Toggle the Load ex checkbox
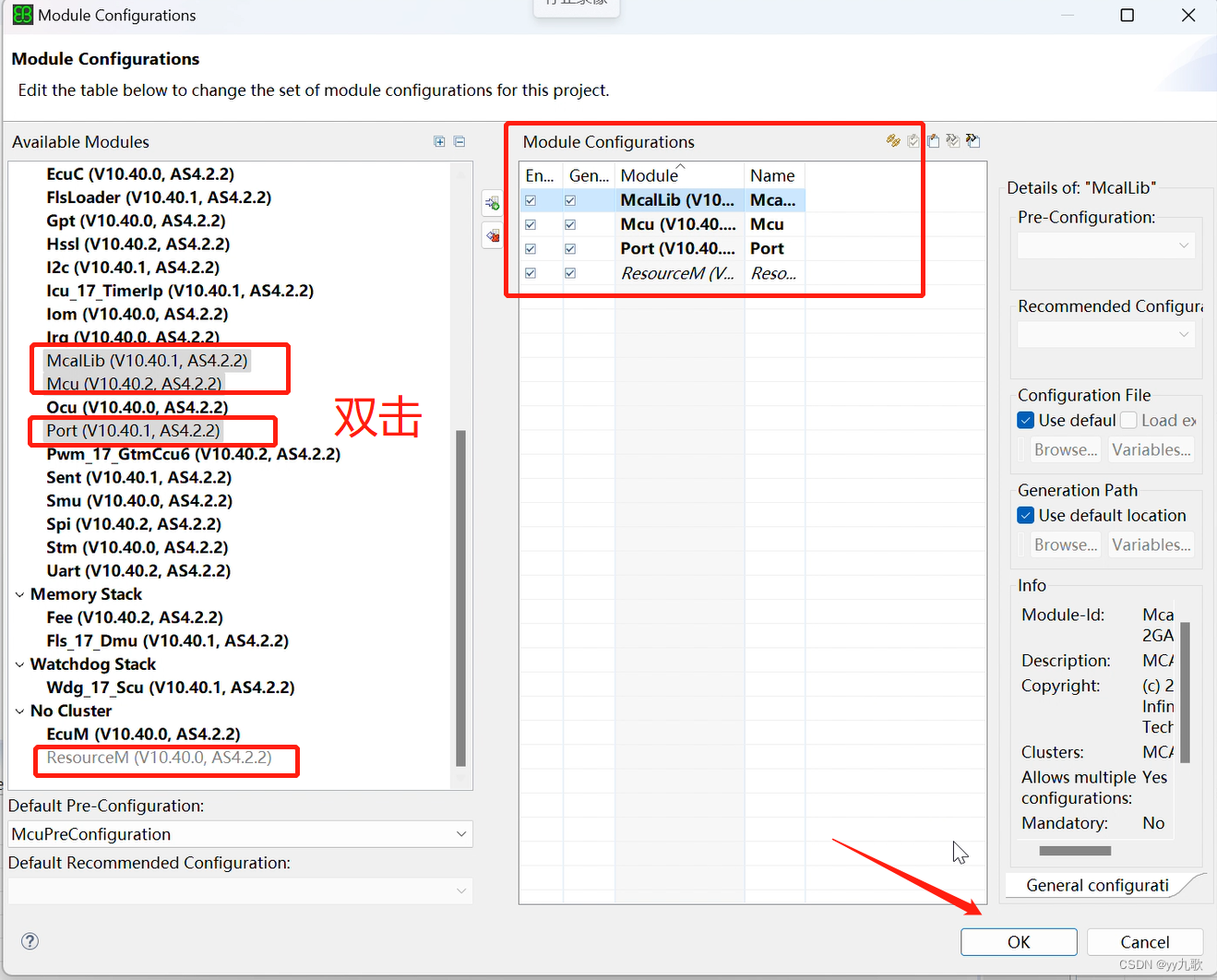 (1128, 420)
